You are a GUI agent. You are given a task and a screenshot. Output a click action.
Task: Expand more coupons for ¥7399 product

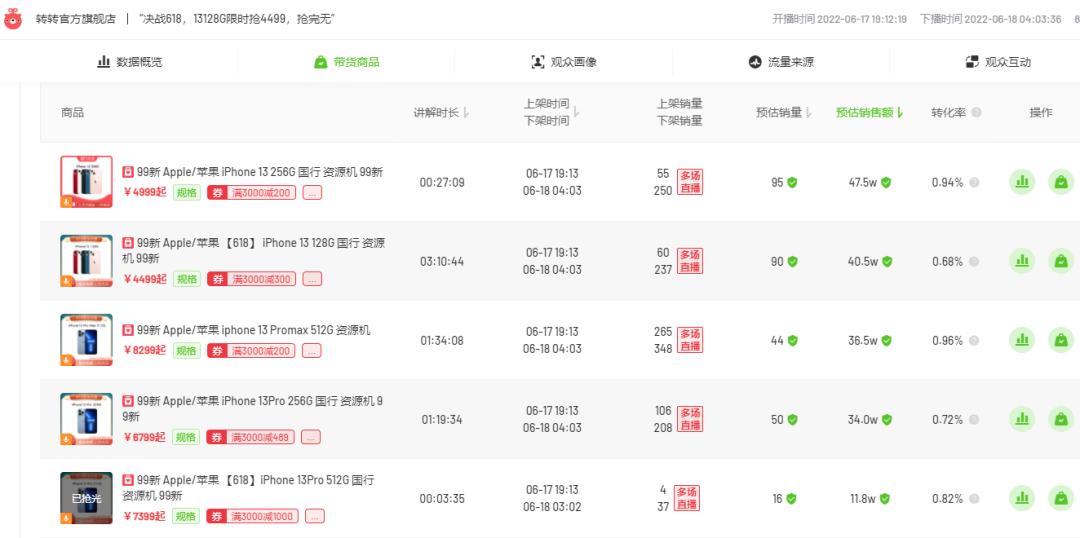(x=315, y=516)
